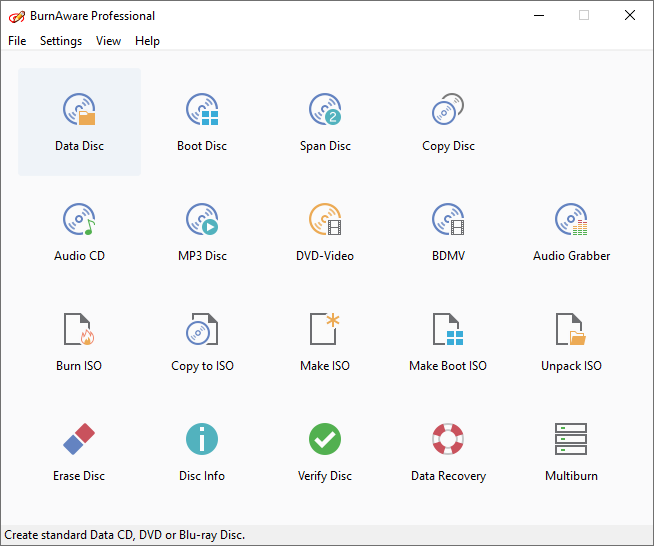Launch the Unpack ISO tool

pyautogui.click(x=571, y=330)
